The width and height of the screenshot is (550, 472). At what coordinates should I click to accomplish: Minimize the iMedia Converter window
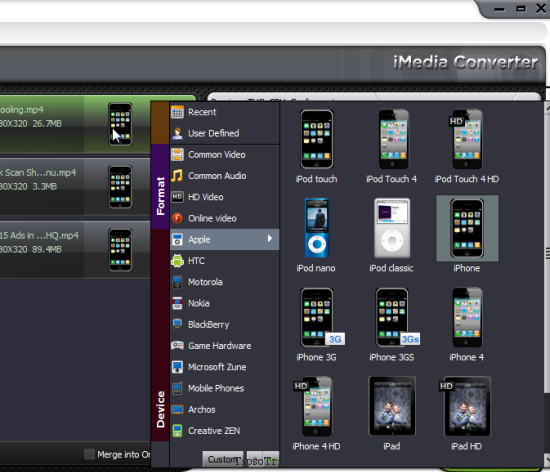tap(499, 9)
